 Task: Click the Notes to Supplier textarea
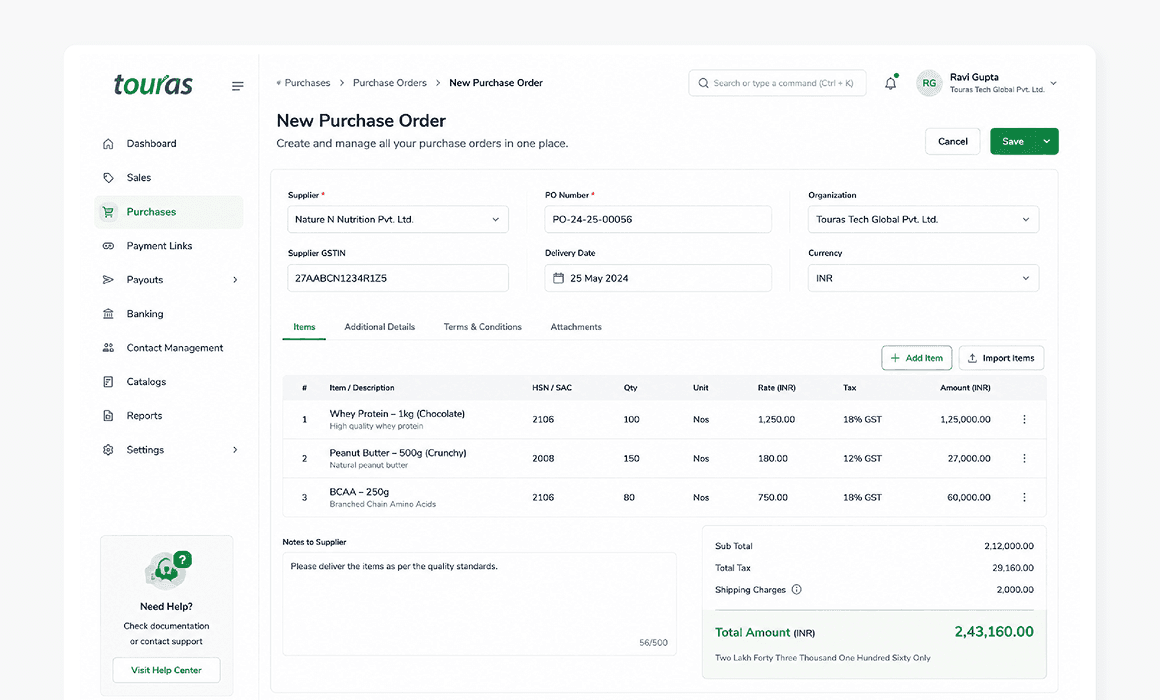pyautogui.click(x=479, y=604)
